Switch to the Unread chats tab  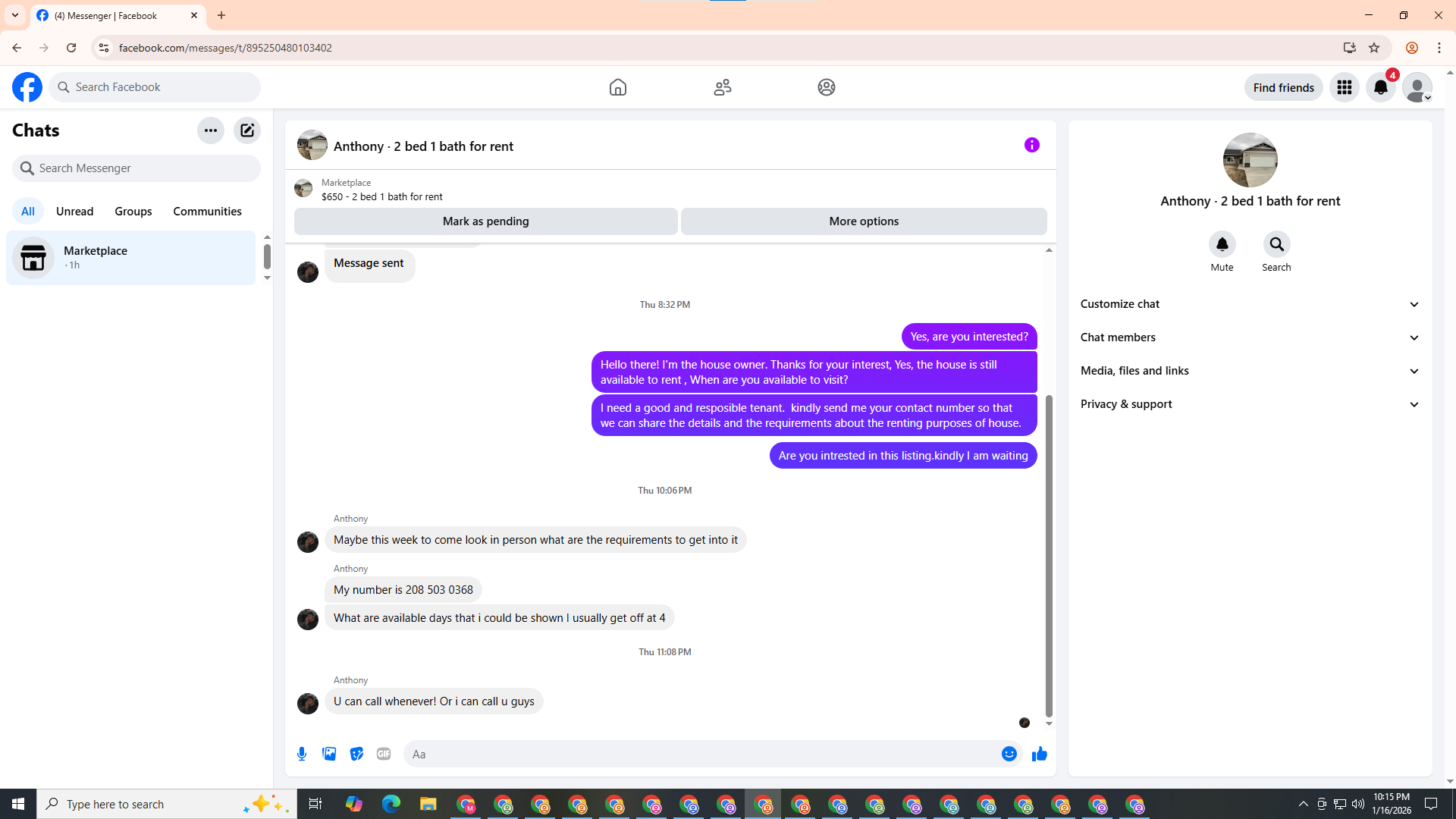(x=74, y=212)
